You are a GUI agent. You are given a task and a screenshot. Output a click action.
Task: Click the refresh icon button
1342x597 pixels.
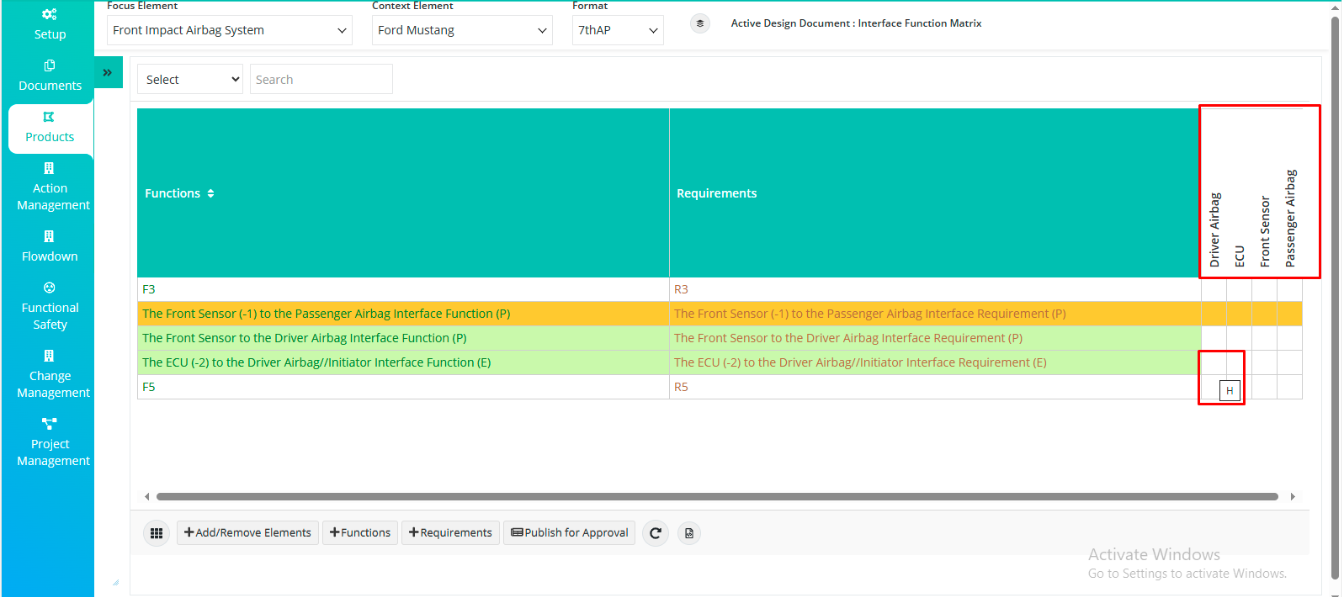click(655, 533)
